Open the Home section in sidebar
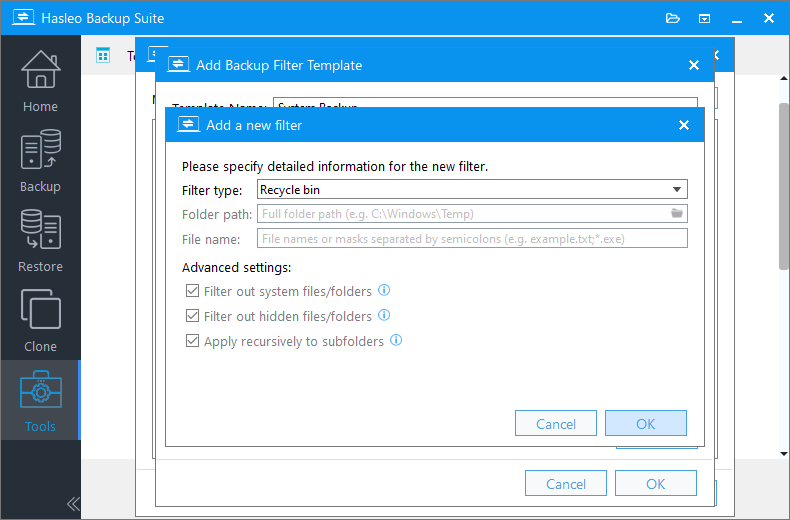Viewport: 790px width, 520px height. coord(40,81)
